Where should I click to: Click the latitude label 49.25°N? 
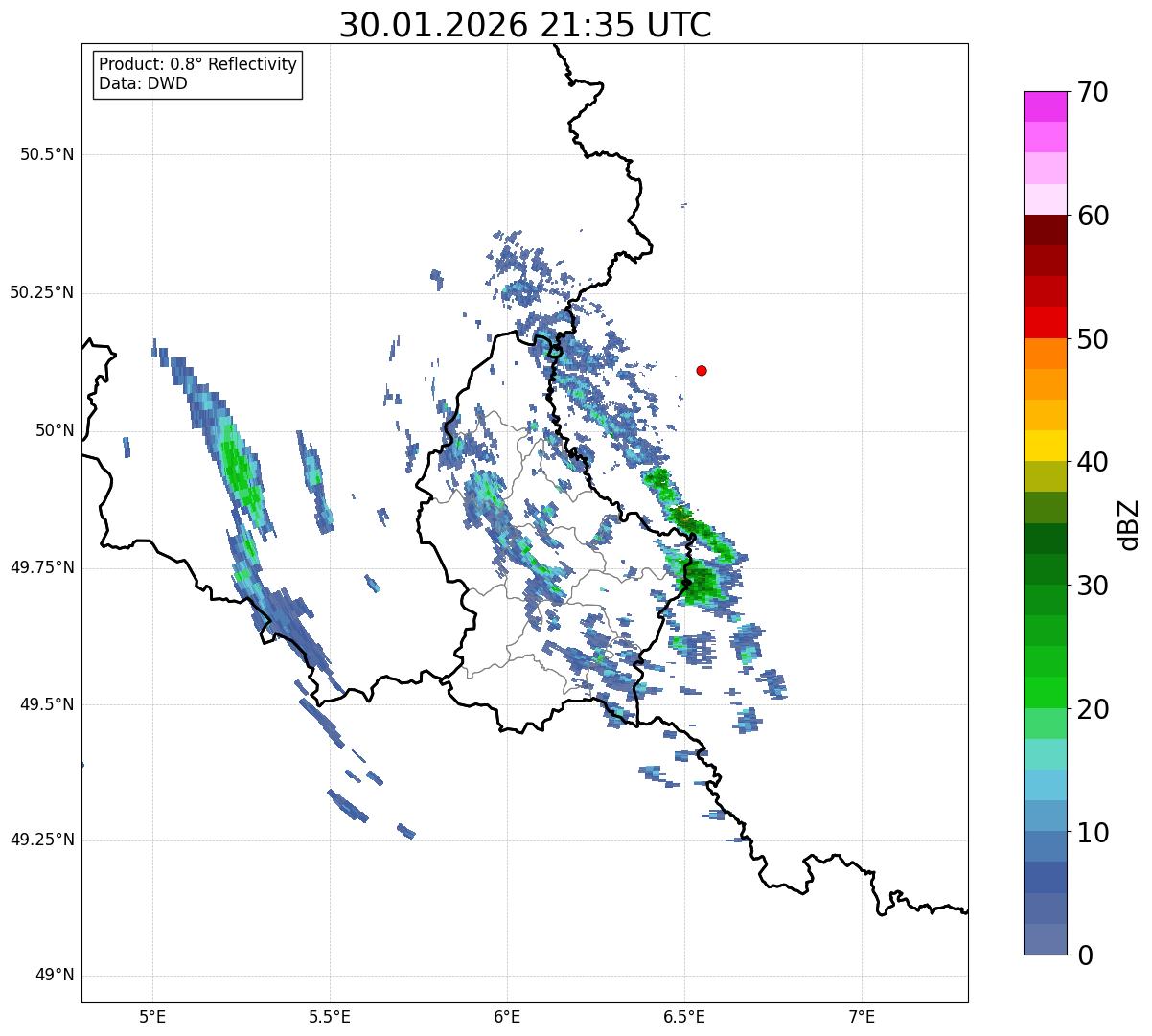click(42, 840)
